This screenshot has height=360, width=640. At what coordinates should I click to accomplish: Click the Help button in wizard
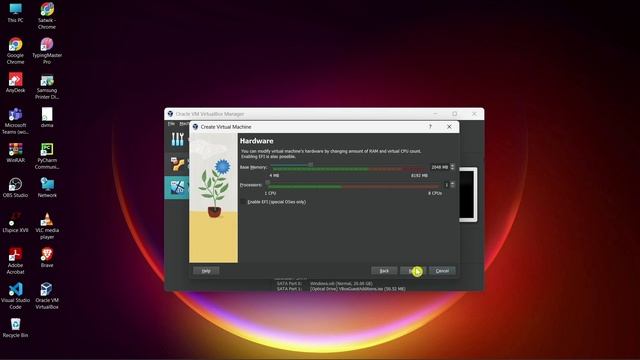[x=206, y=271]
